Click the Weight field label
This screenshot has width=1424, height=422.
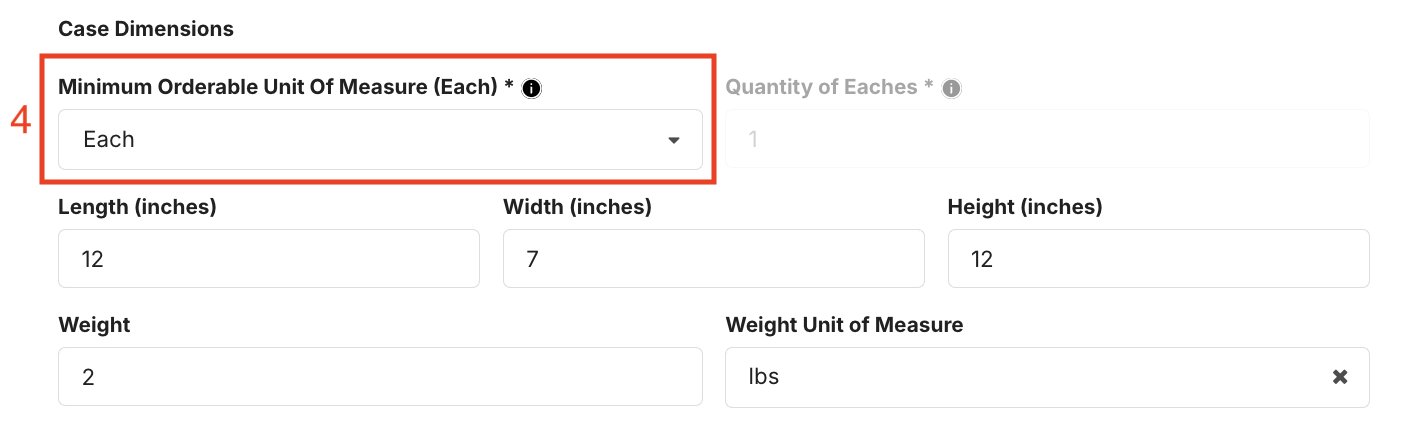point(94,325)
